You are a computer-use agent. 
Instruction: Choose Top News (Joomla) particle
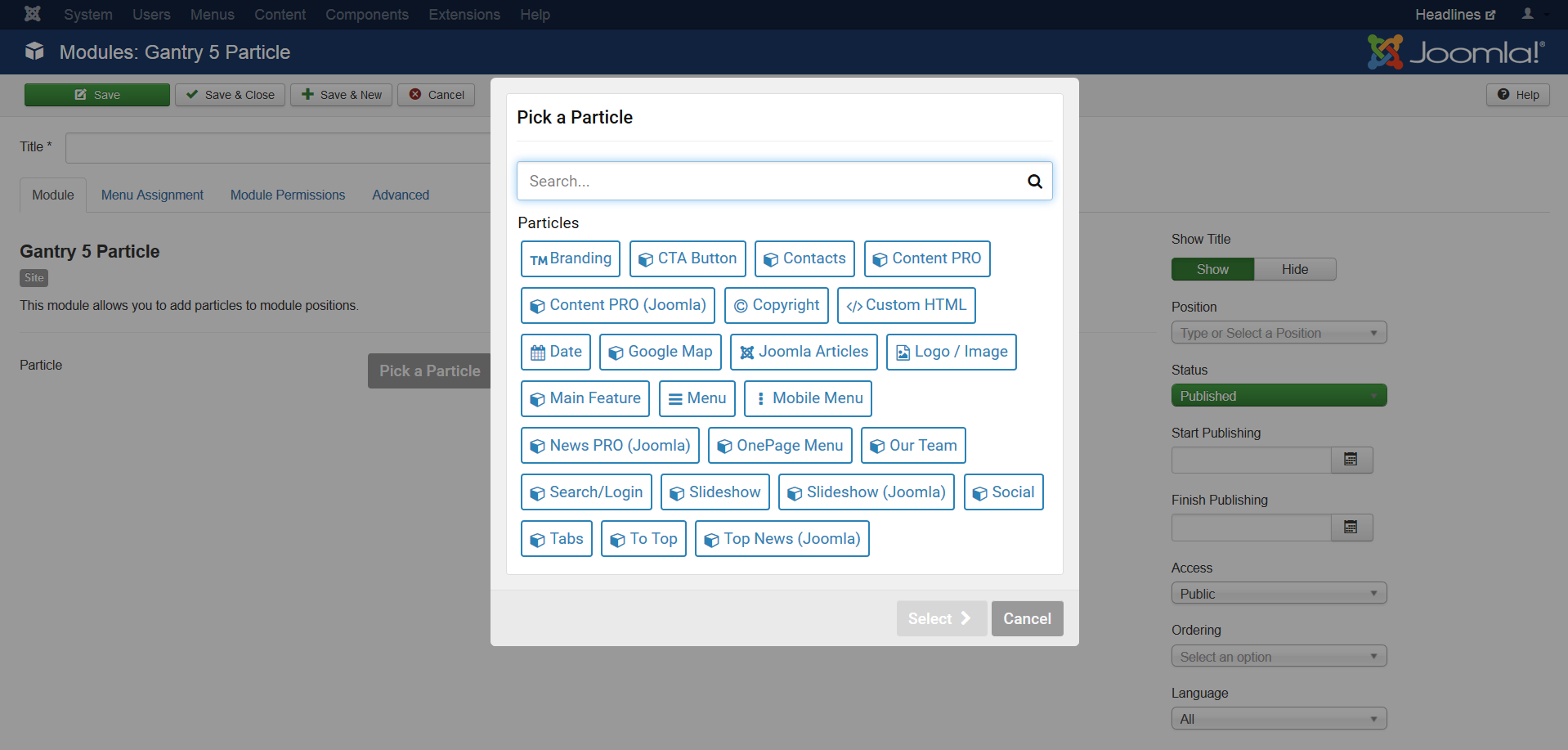click(782, 538)
